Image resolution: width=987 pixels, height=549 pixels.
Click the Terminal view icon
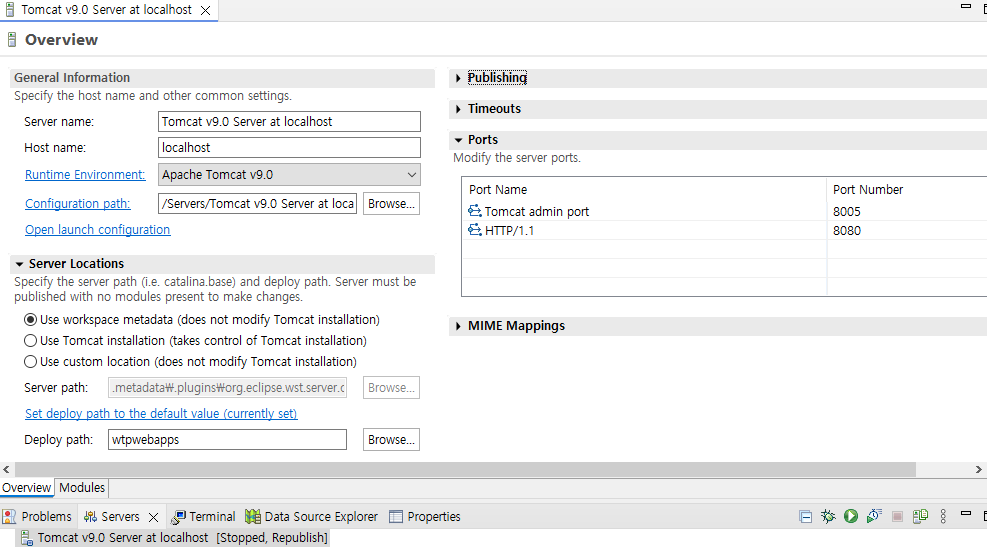(x=178, y=517)
